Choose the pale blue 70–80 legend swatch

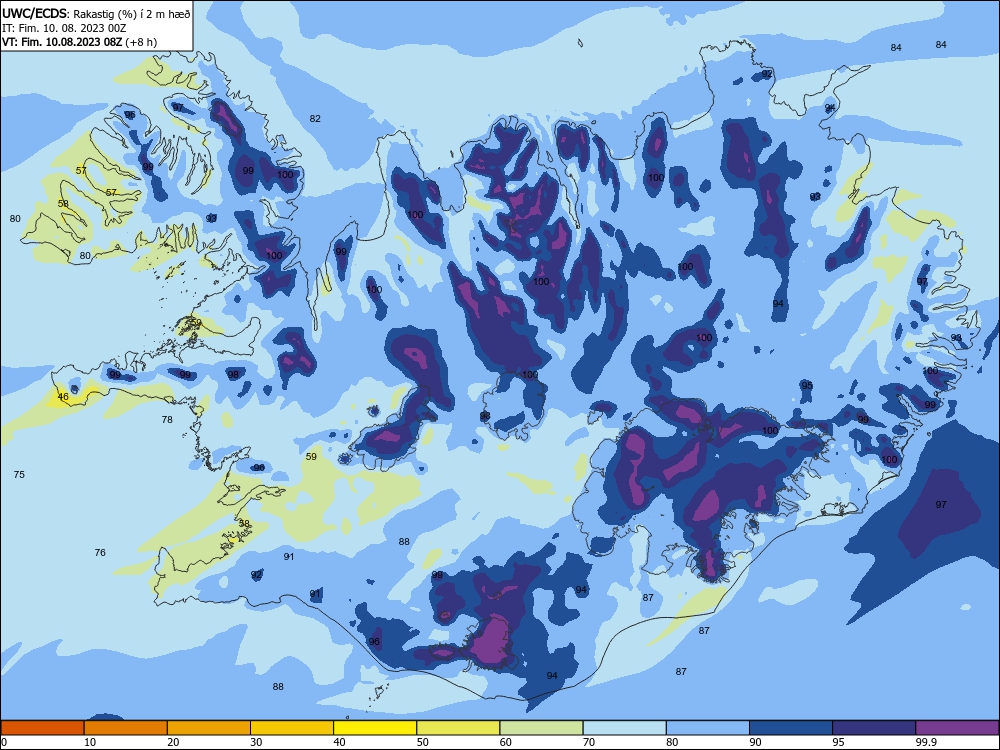[624, 728]
